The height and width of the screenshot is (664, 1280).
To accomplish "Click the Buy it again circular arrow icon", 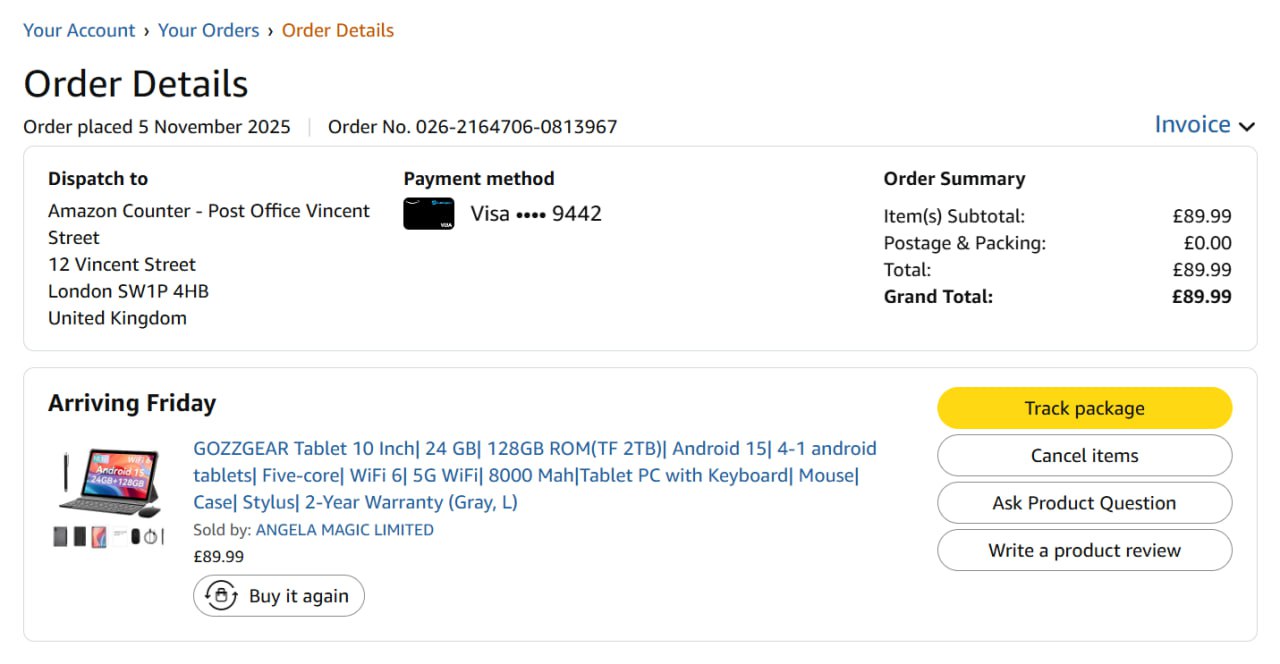I will pos(220,596).
